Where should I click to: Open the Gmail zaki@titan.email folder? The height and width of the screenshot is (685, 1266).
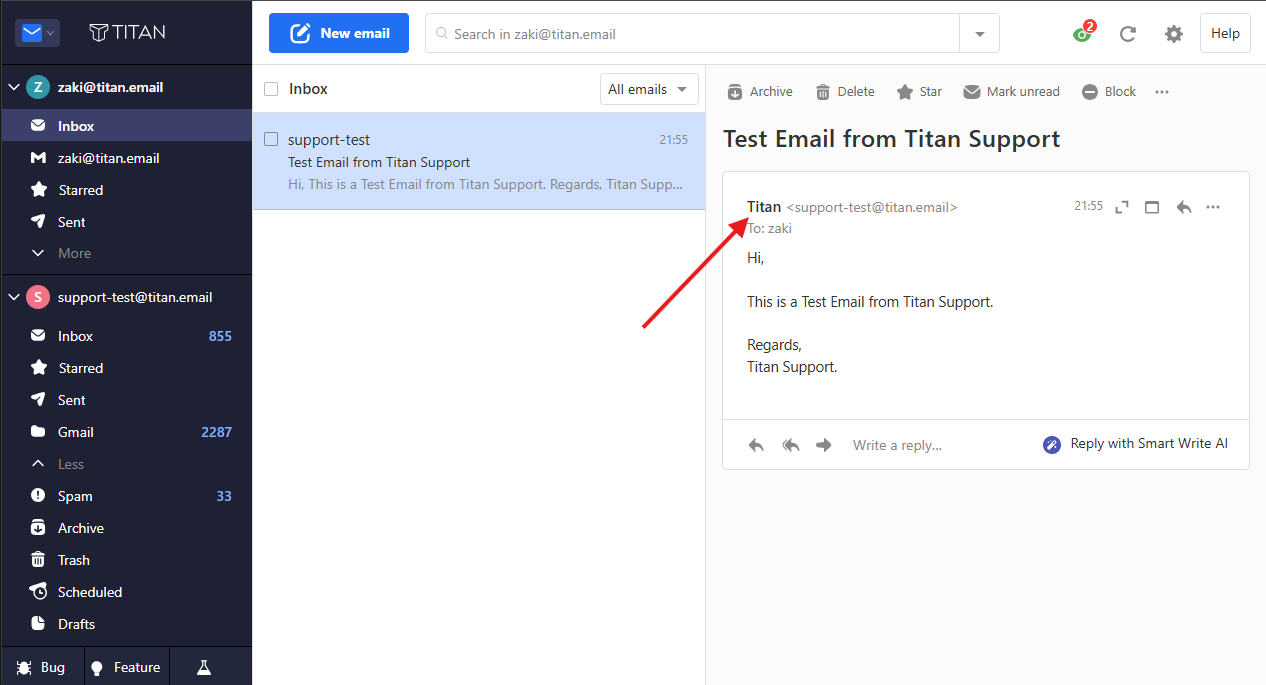(126, 158)
